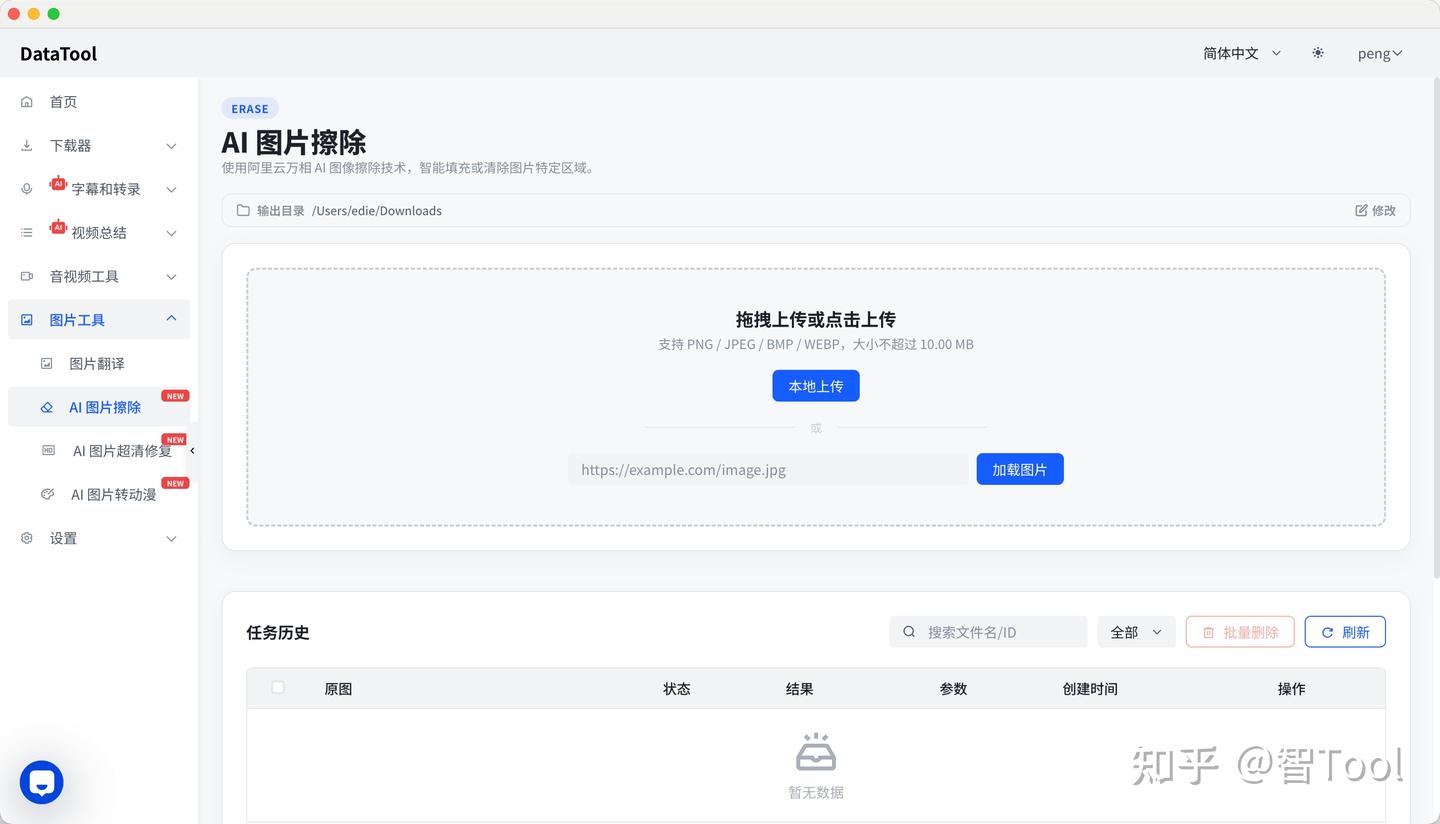Expand the 视频总结 menu chevron
This screenshot has width=1440, height=824.
[x=171, y=233]
